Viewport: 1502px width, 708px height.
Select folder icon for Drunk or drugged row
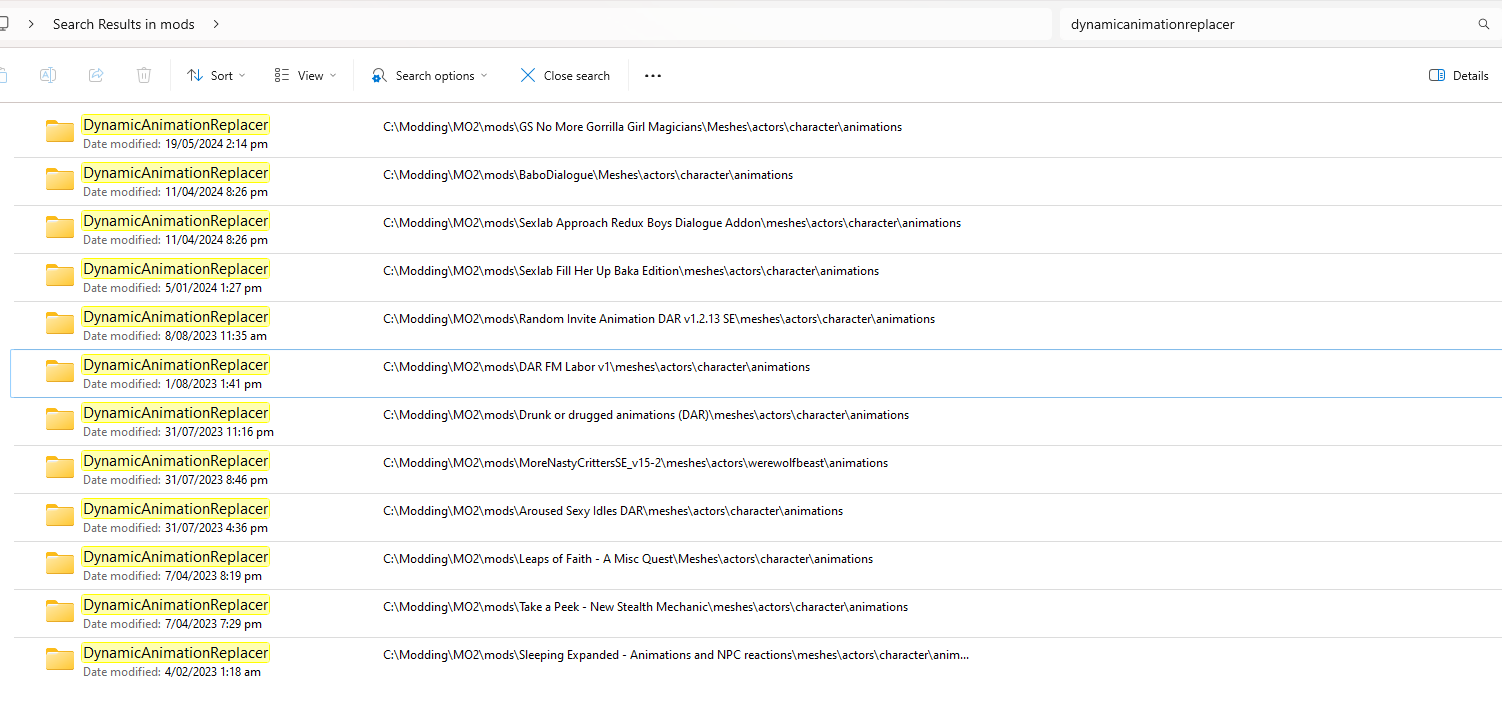[60, 419]
